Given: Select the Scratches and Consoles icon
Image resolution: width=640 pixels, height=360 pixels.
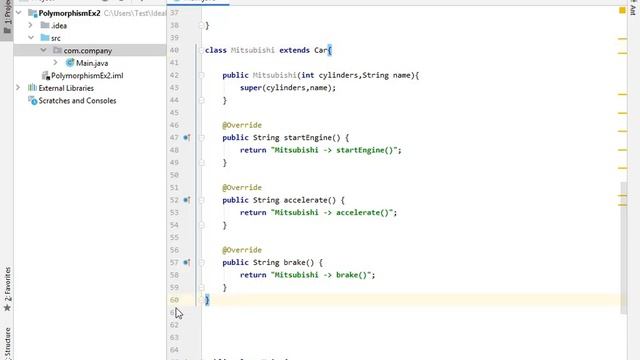Looking at the screenshot, I should click(32, 100).
